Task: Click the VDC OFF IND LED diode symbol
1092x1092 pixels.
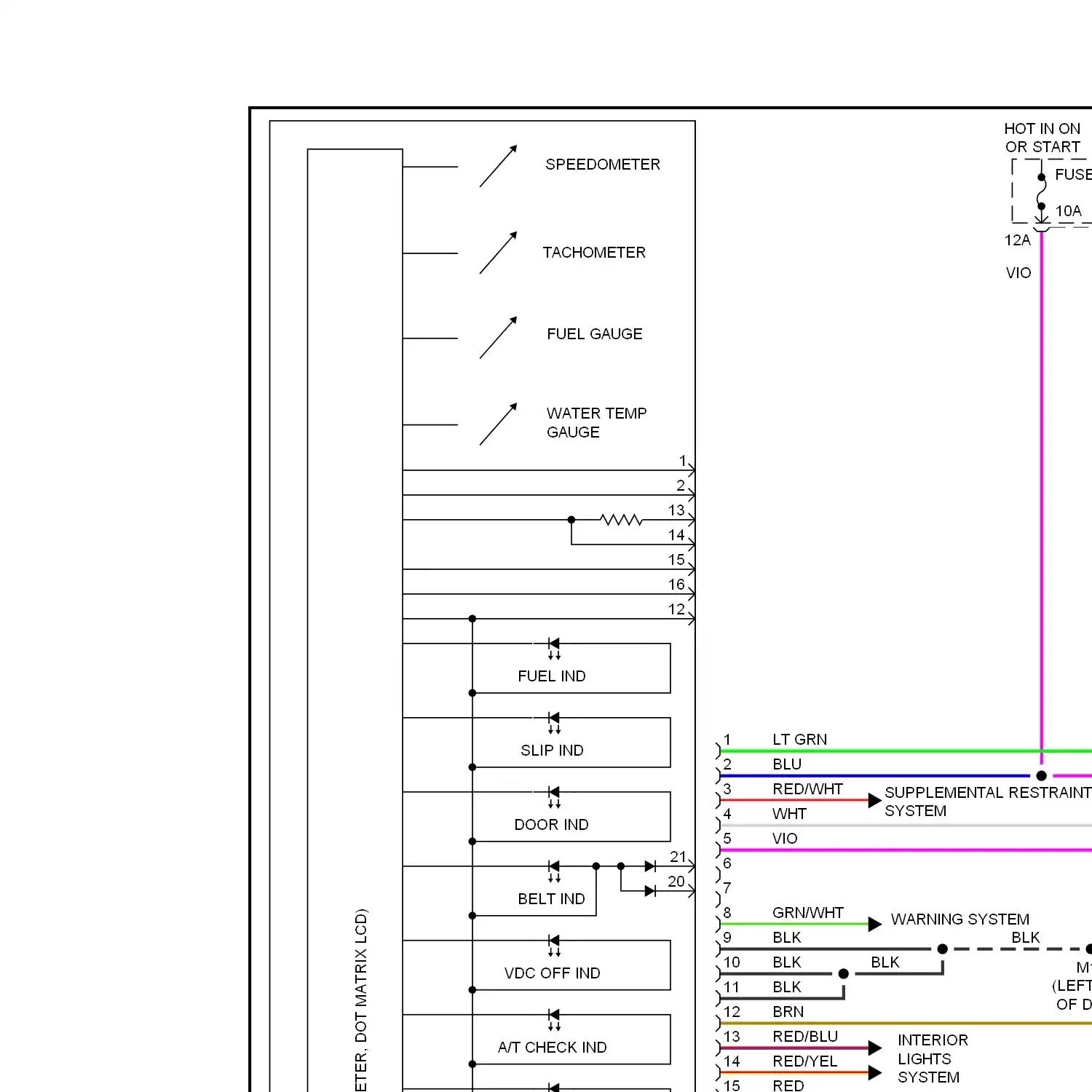Action: tap(554, 944)
